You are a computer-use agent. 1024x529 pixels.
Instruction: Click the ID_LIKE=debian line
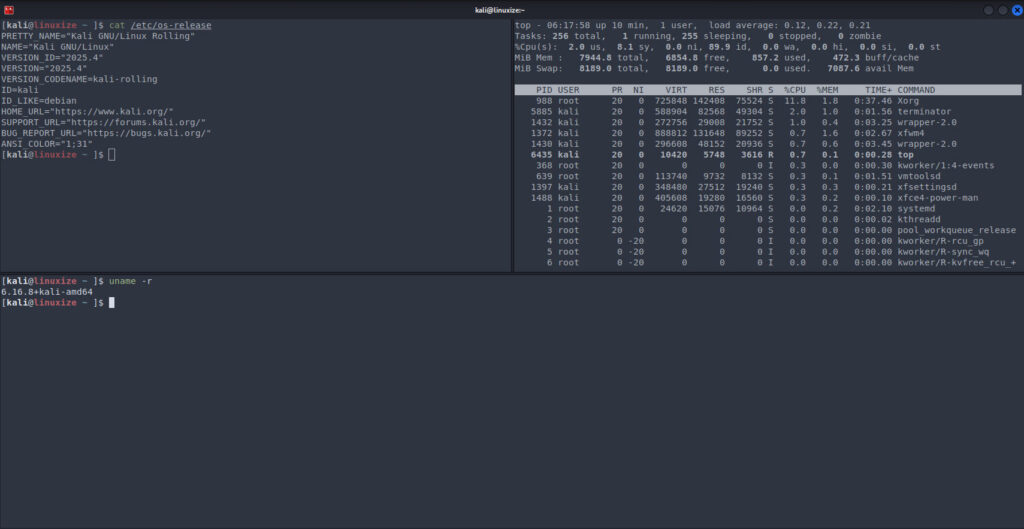(x=39, y=101)
